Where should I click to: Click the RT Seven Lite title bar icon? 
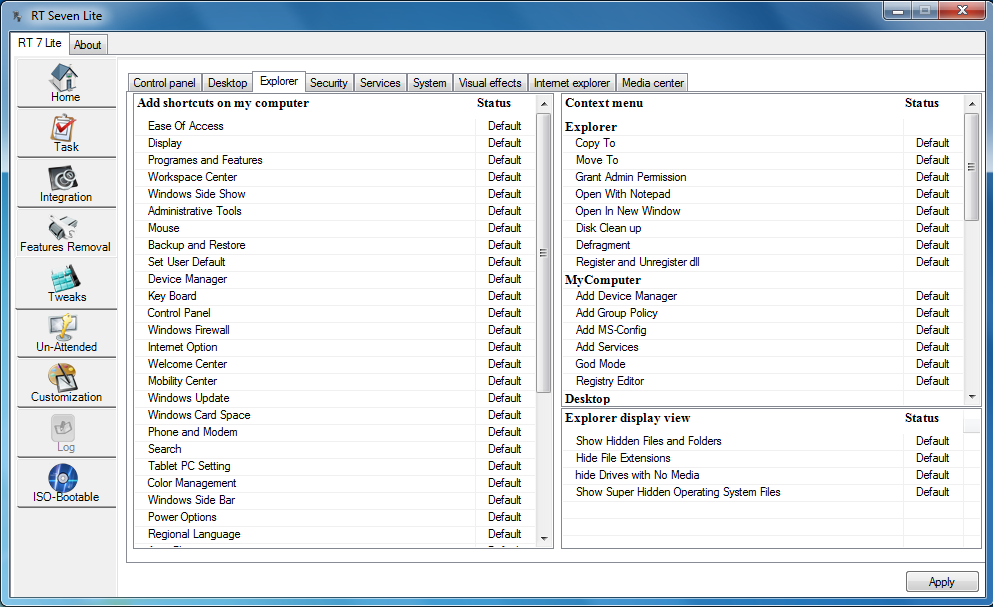[18, 16]
